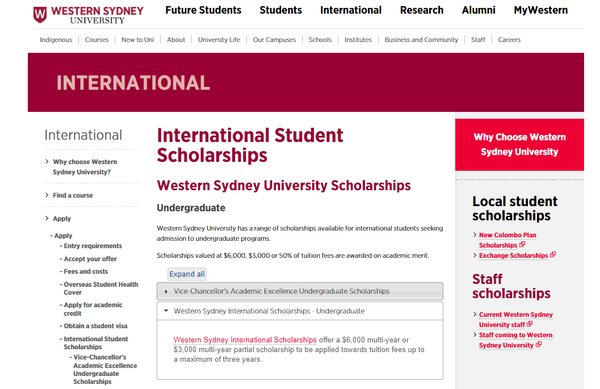Click the 'International Student Scholarships' page heading
Viewport: 600px width, 389px height.
[250, 145]
